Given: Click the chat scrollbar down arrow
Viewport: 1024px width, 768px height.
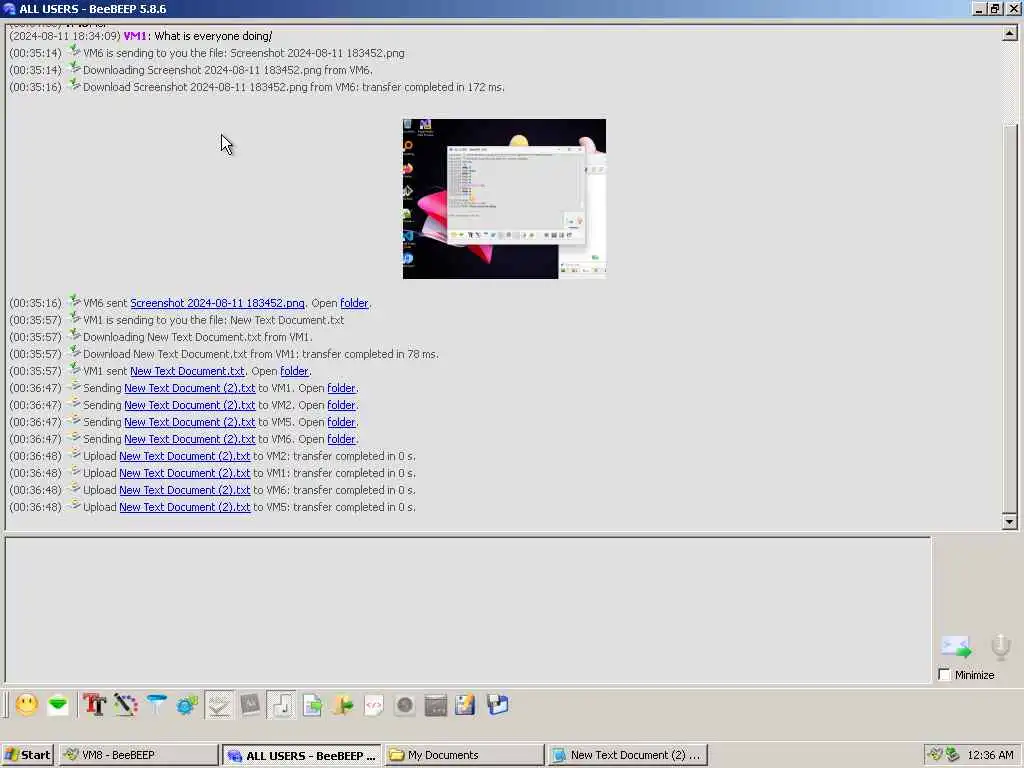Looking at the screenshot, I should tap(1009, 521).
